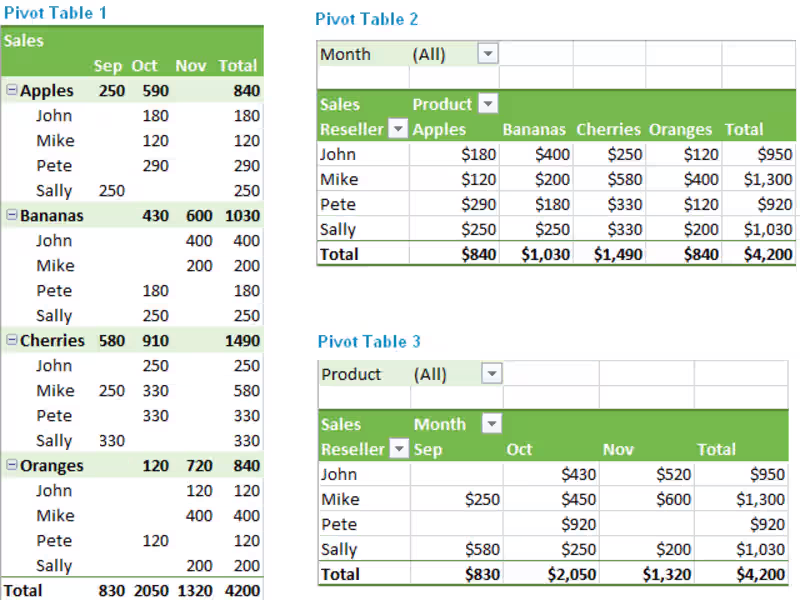
Task: Collapse the Cherries row group
Action: coord(11,341)
